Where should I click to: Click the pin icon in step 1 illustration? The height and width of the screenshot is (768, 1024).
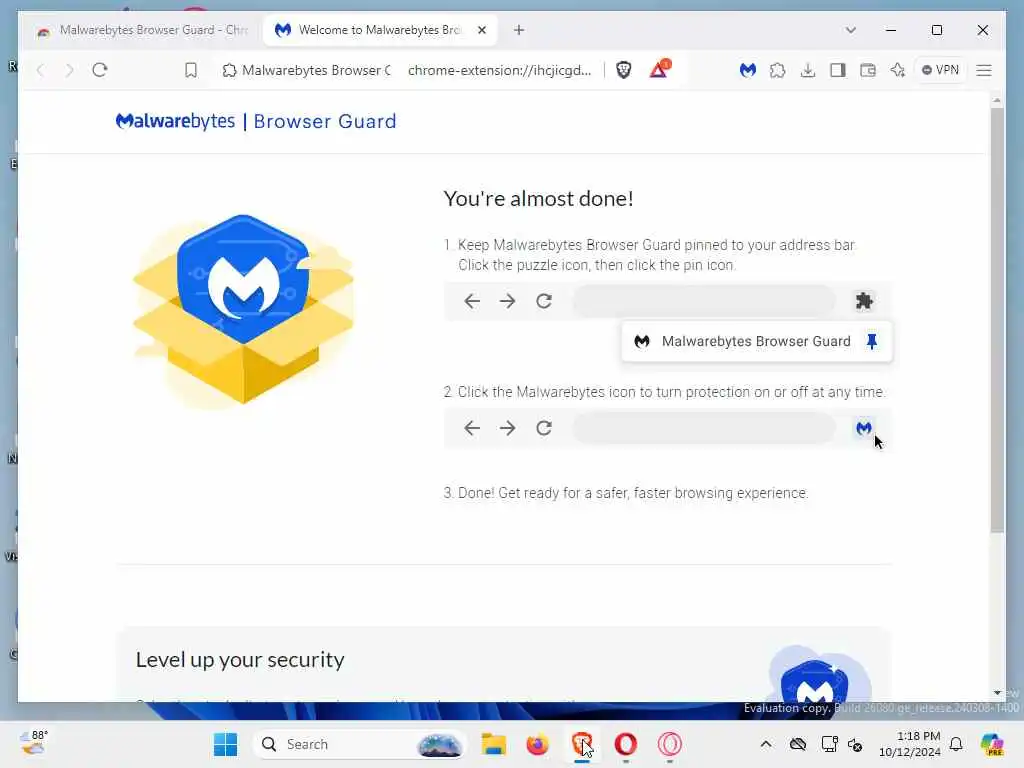tap(872, 341)
